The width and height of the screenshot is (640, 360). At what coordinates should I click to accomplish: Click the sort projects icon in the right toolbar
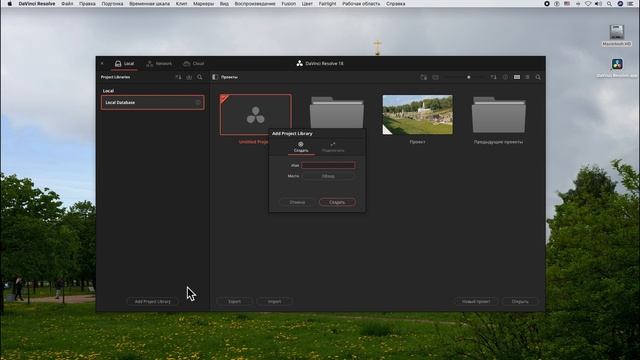click(493, 77)
